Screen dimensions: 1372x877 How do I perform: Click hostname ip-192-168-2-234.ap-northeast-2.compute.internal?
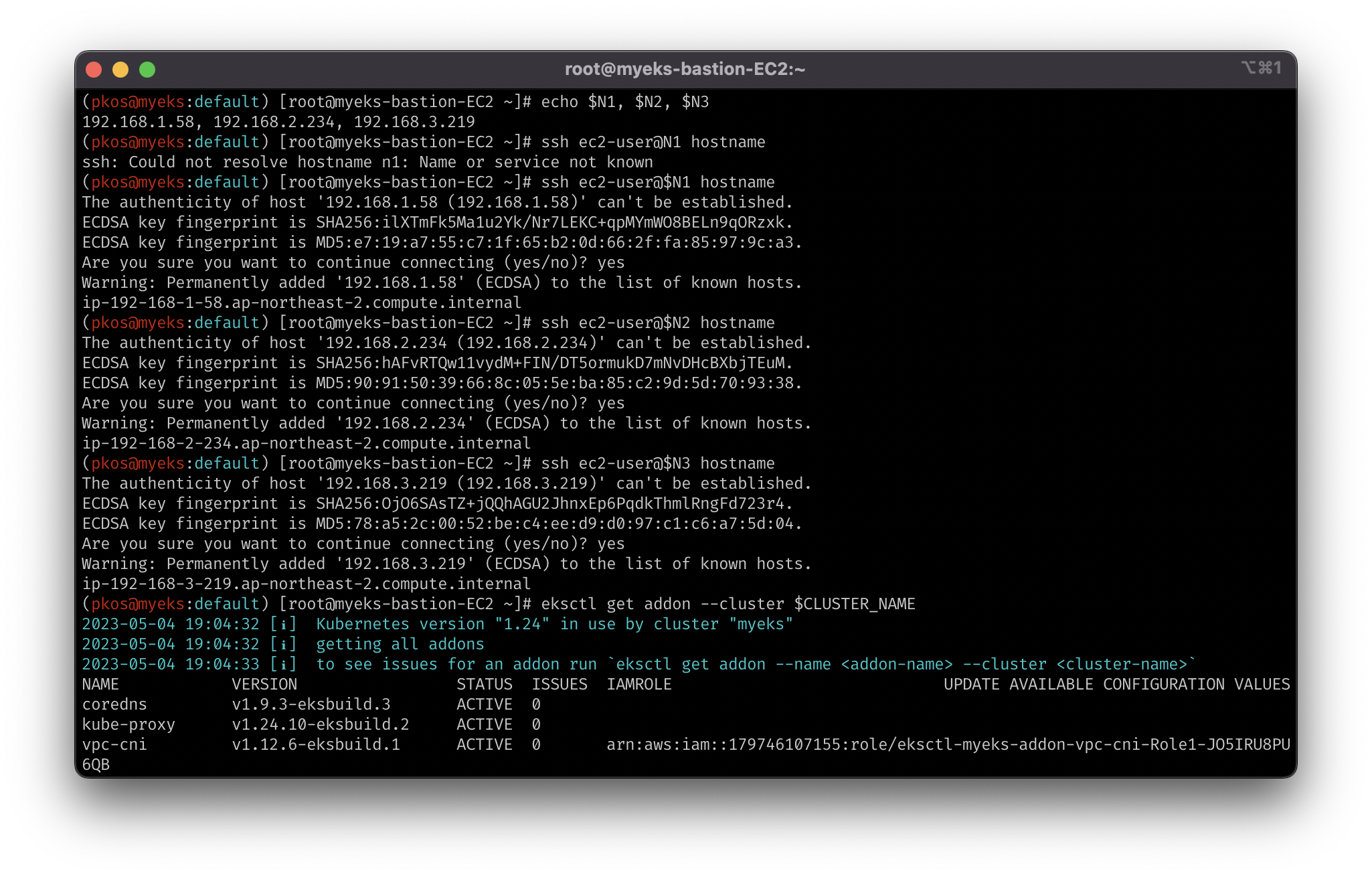306,443
